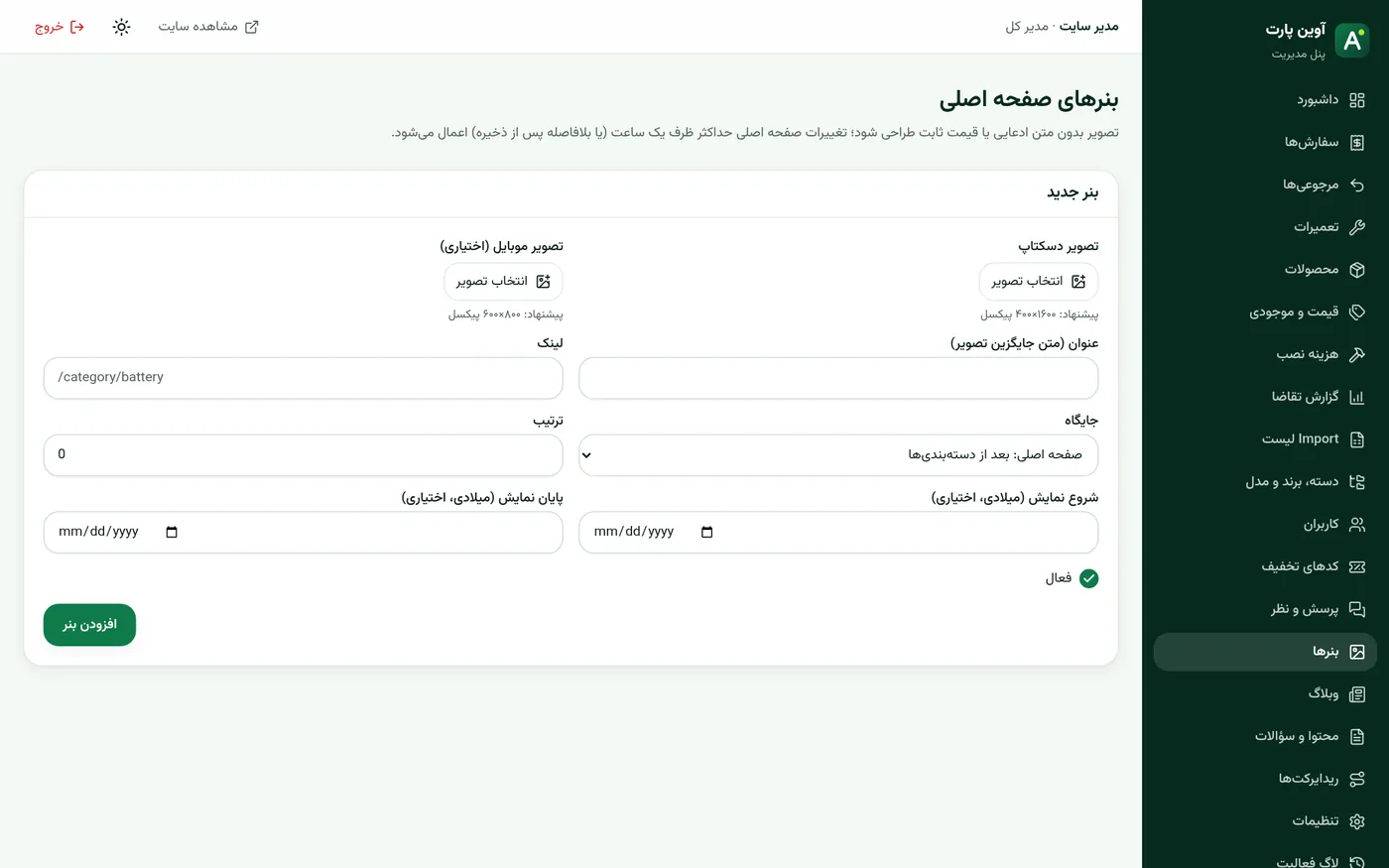Click the پرسش و نظر chat icon
Image resolution: width=1389 pixels, height=868 pixels.
tap(1357, 609)
